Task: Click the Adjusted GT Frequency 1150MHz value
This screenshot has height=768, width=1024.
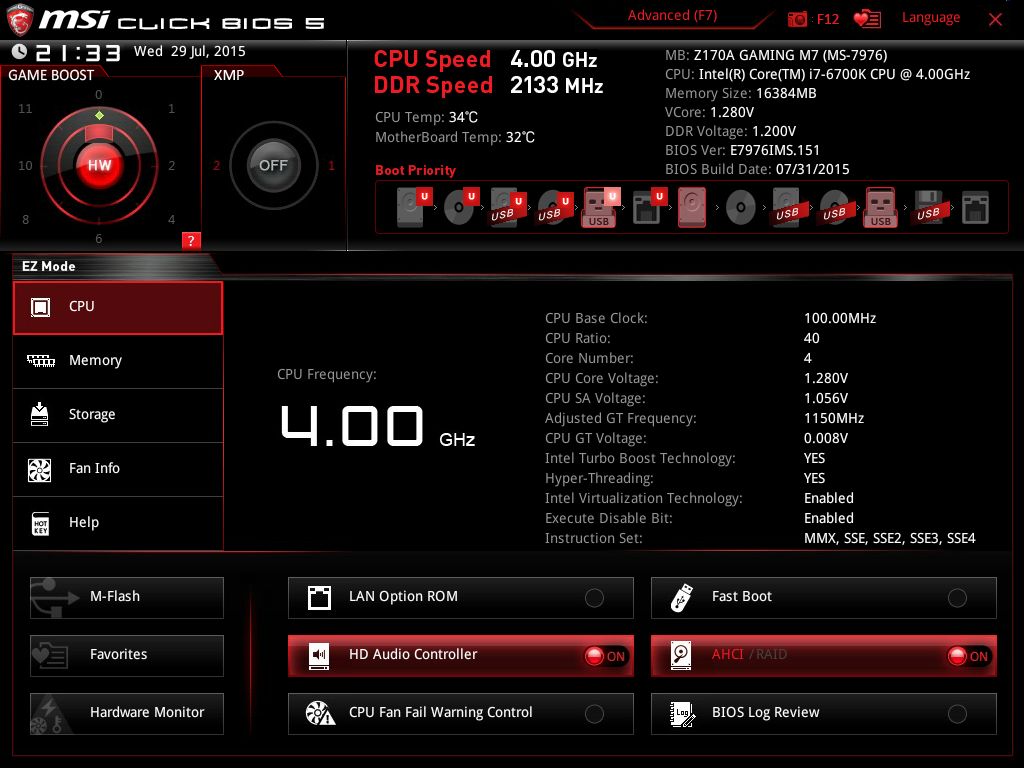Action: (x=833, y=418)
